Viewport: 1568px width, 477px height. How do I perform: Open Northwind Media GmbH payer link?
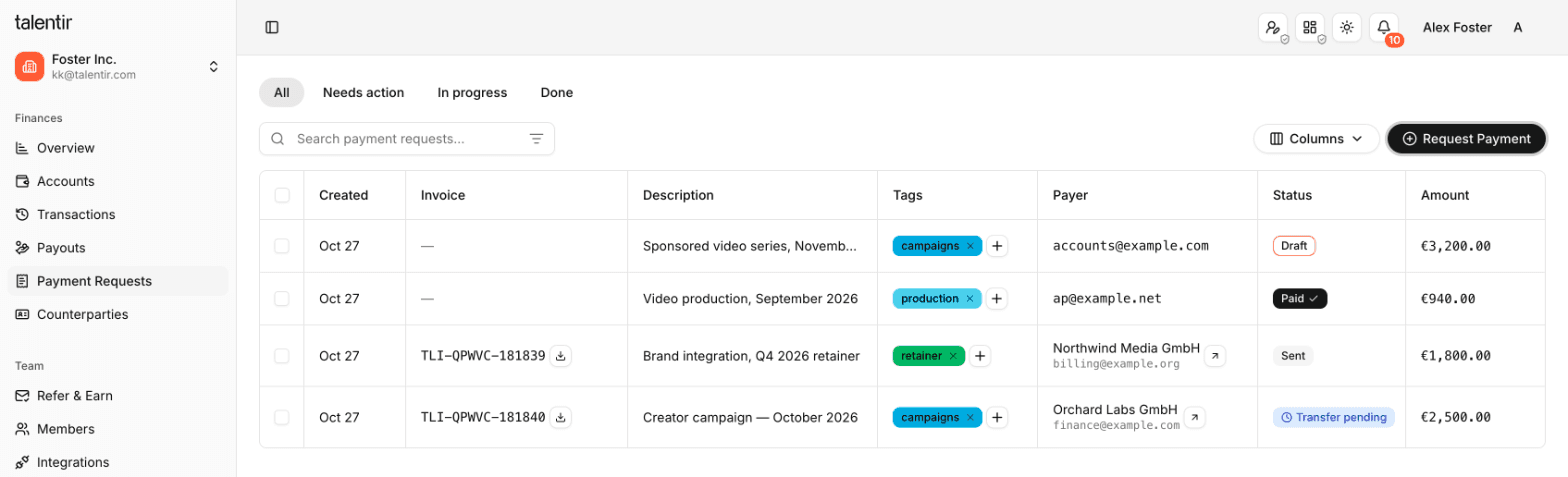[x=1215, y=355]
